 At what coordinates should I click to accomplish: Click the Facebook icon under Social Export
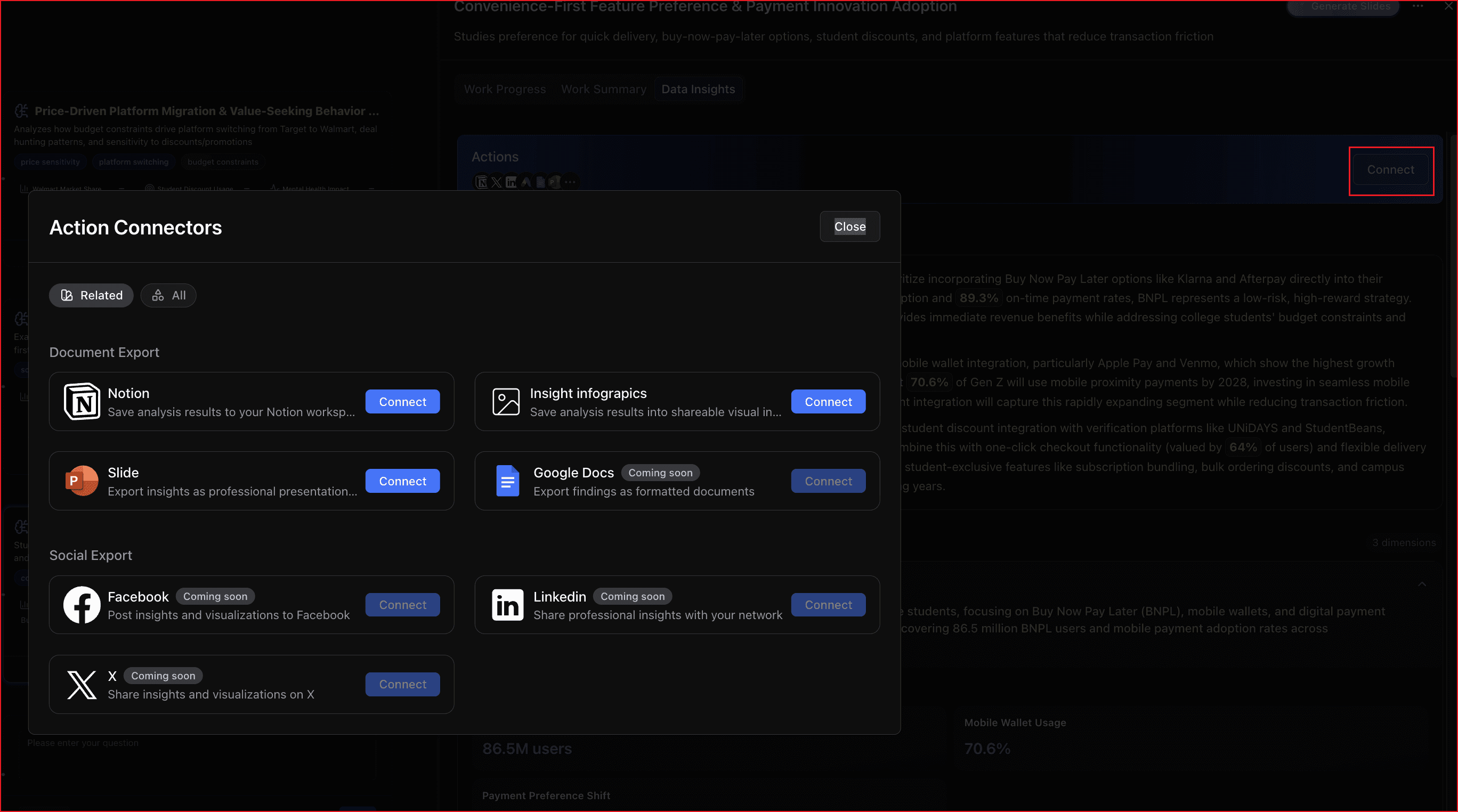coord(82,604)
